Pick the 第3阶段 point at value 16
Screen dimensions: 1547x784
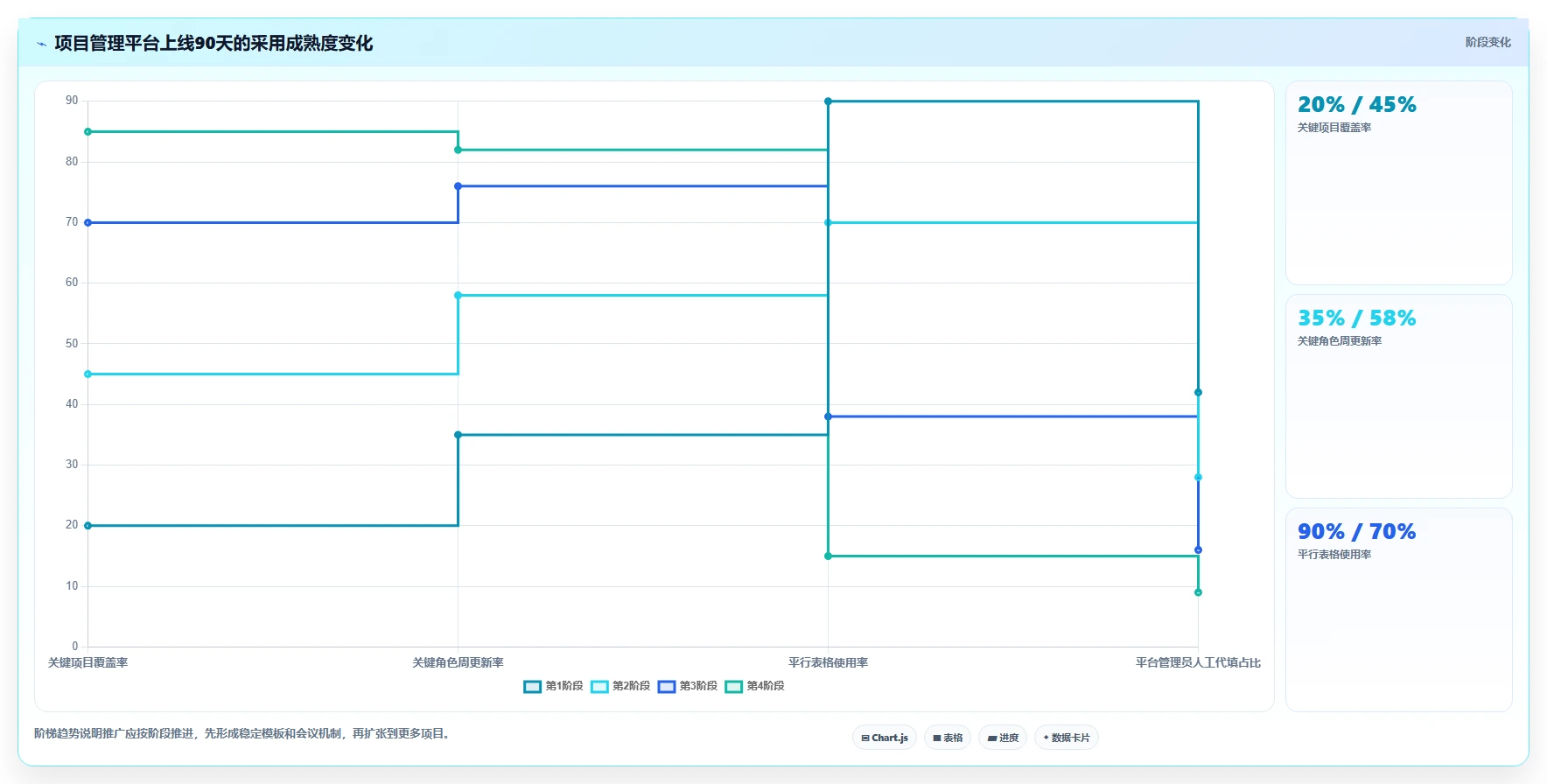coord(1198,550)
